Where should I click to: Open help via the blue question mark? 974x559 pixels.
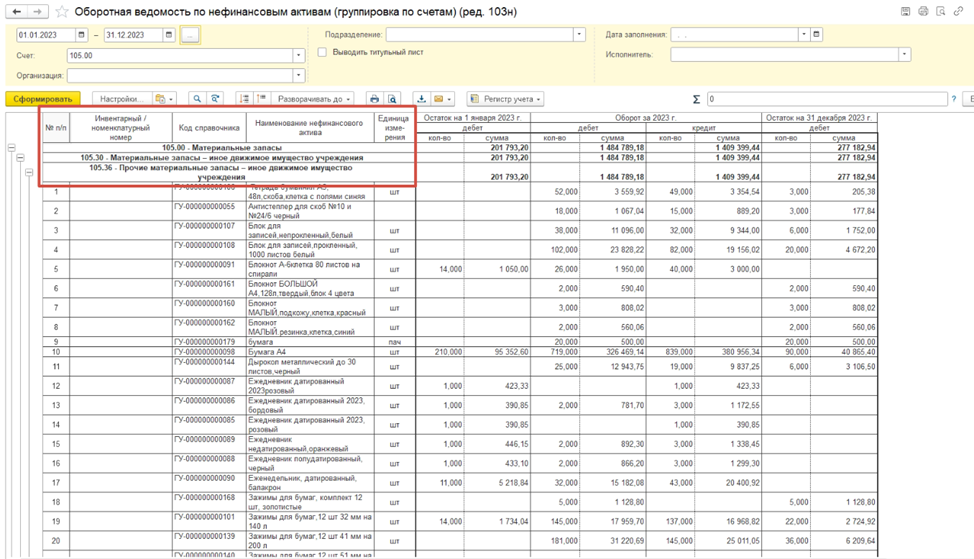[954, 99]
